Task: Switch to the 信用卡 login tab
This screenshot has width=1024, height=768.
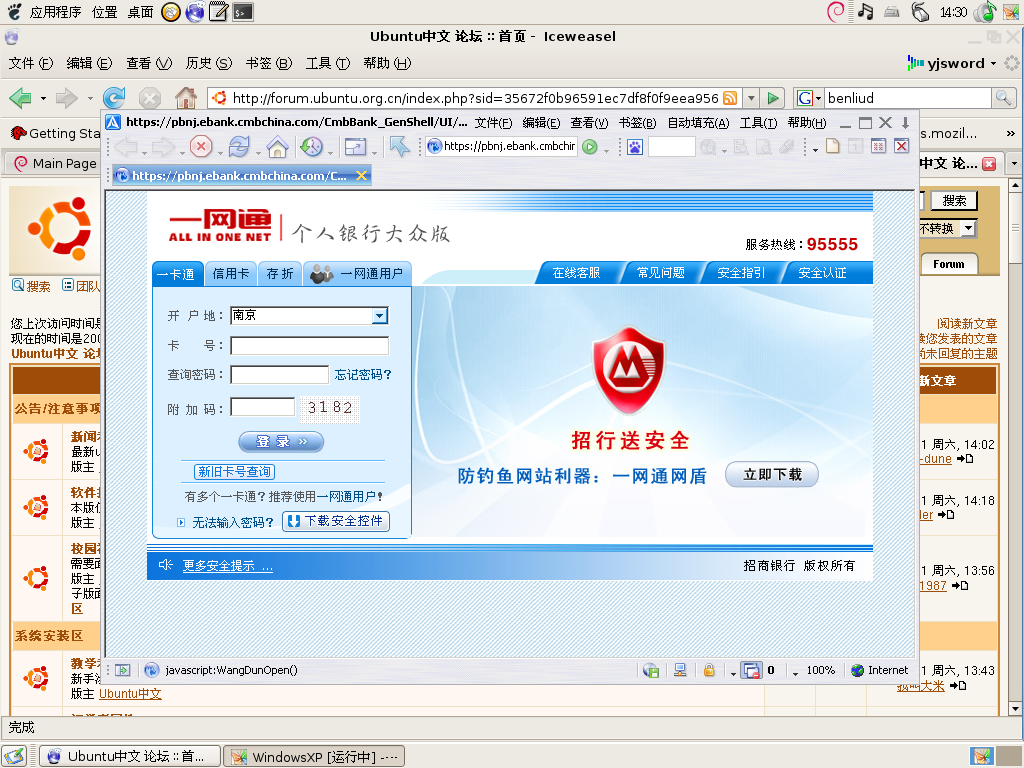Action: (x=231, y=274)
